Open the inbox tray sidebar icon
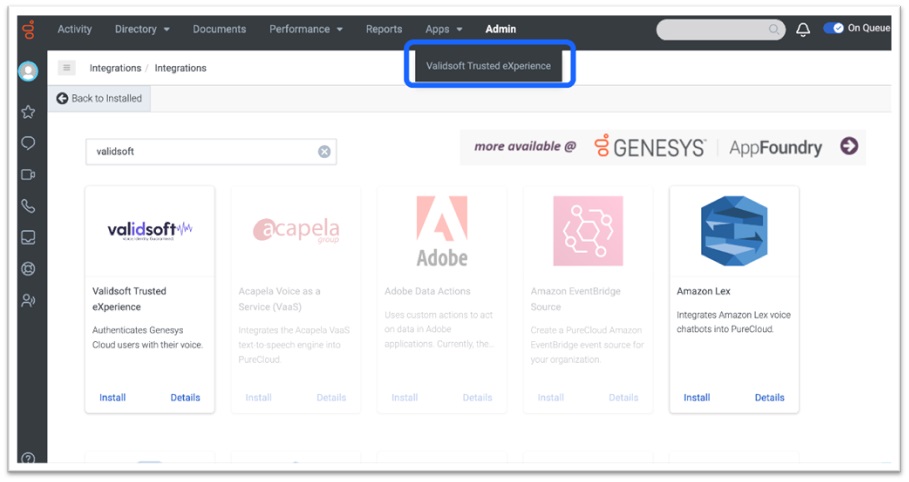909x482 pixels. (x=28, y=238)
